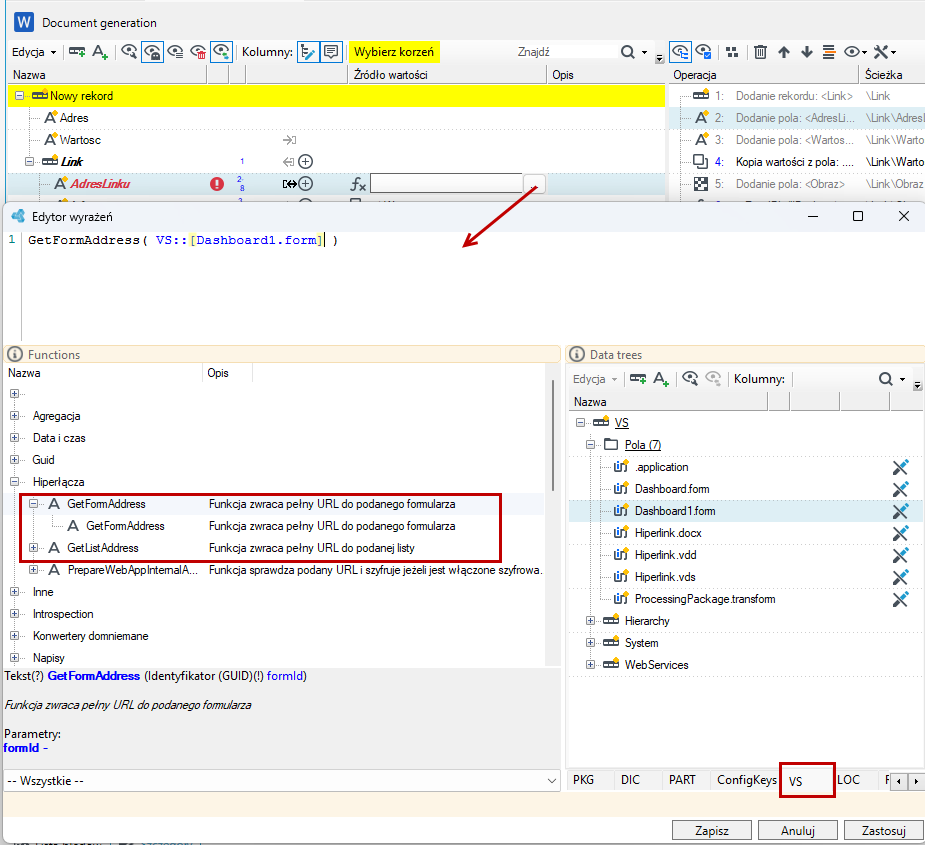Image resolution: width=925 pixels, height=845 pixels.
Task: Click the Zapisz button
Action: pyautogui.click(x=711, y=831)
